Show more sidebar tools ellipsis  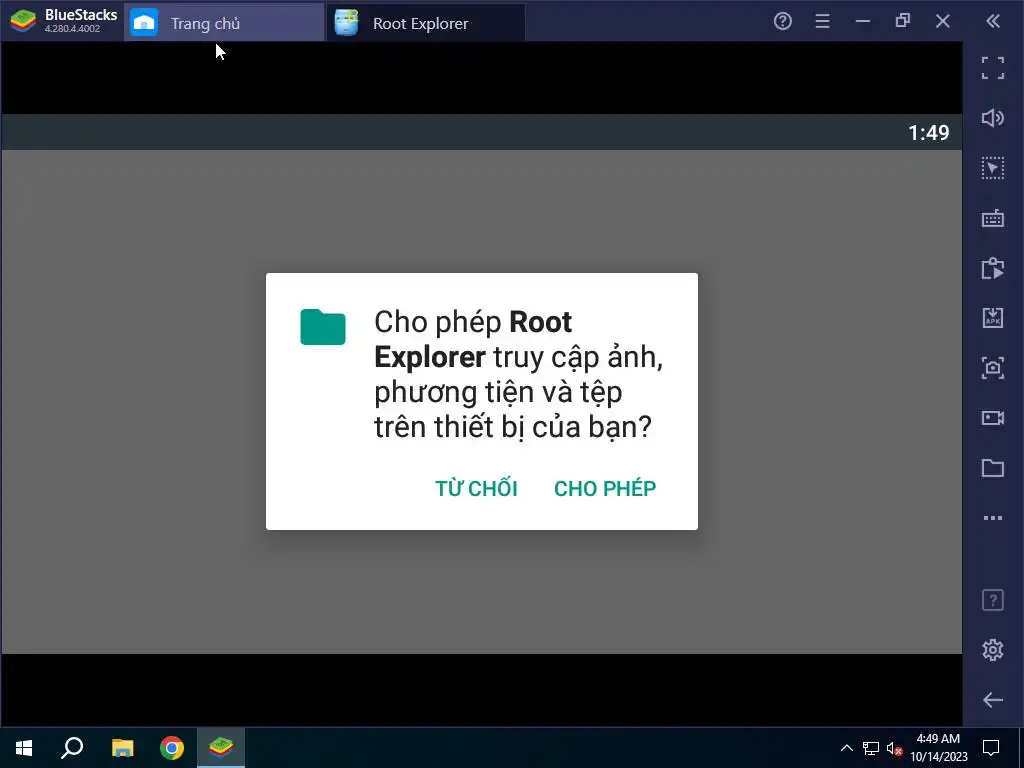point(993,518)
